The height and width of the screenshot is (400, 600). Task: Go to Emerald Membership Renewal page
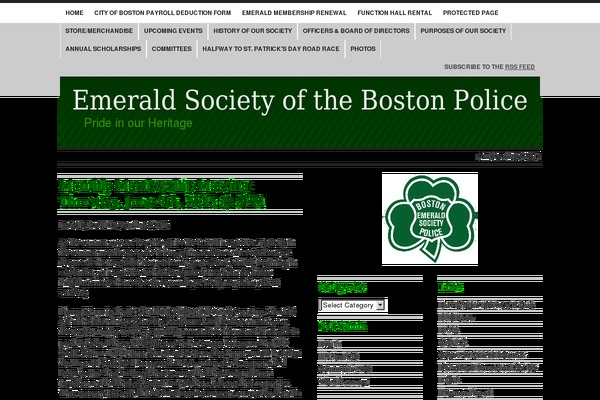pyautogui.click(x=294, y=13)
